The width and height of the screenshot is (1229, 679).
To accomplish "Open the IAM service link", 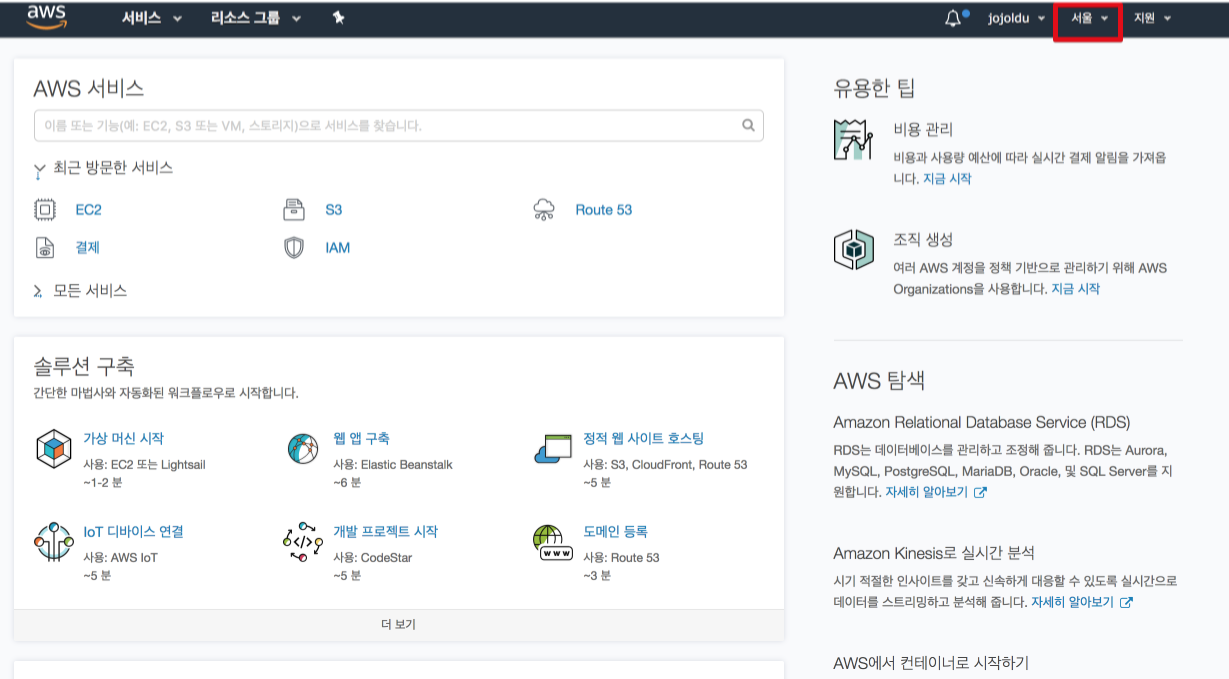I will (338, 248).
